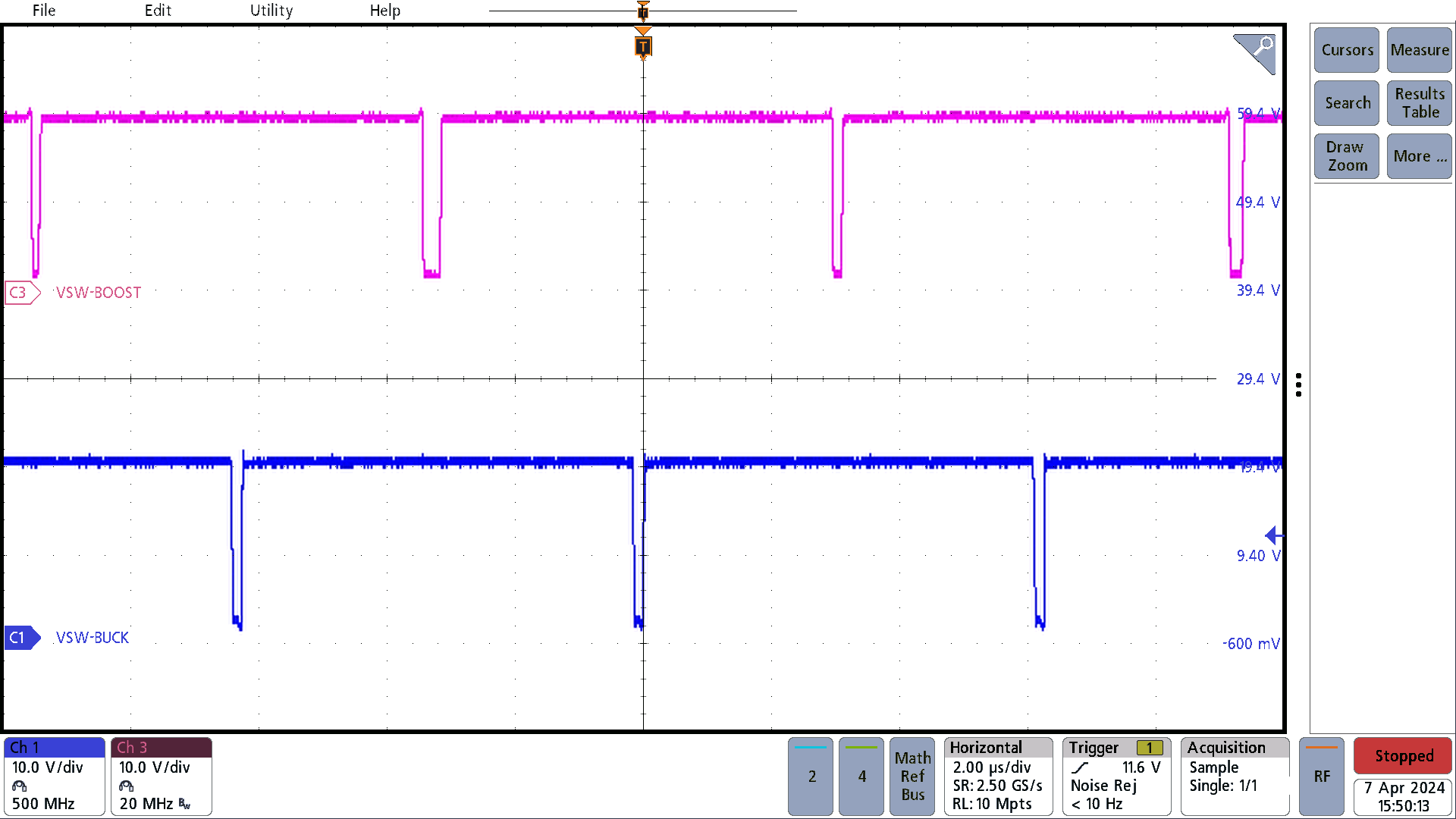1456x819 pixels.
Task: Open the Acquisition settings badge
Action: click(1235, 777)
